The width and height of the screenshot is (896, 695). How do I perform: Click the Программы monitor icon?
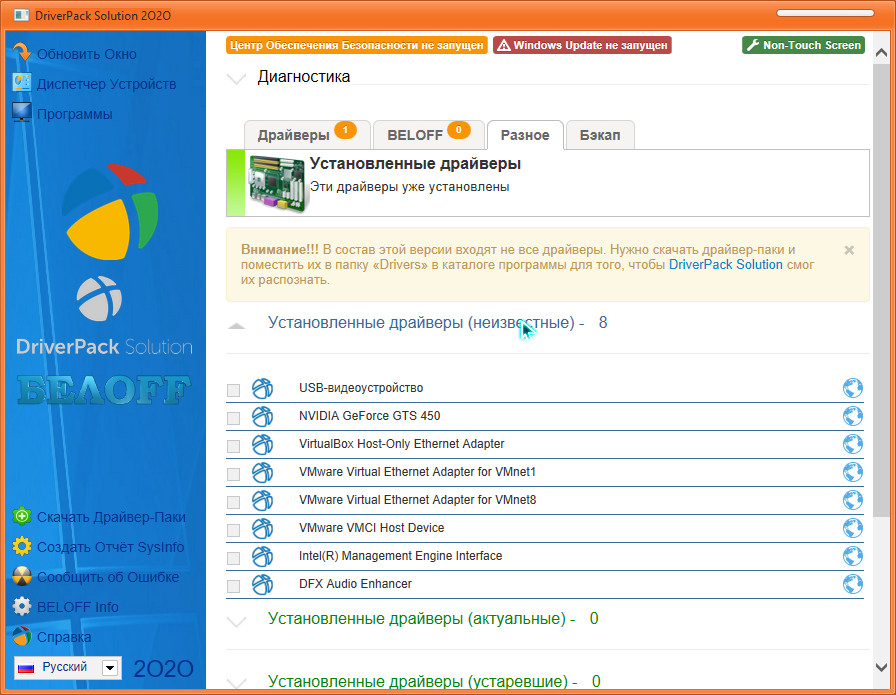(22, 112)
